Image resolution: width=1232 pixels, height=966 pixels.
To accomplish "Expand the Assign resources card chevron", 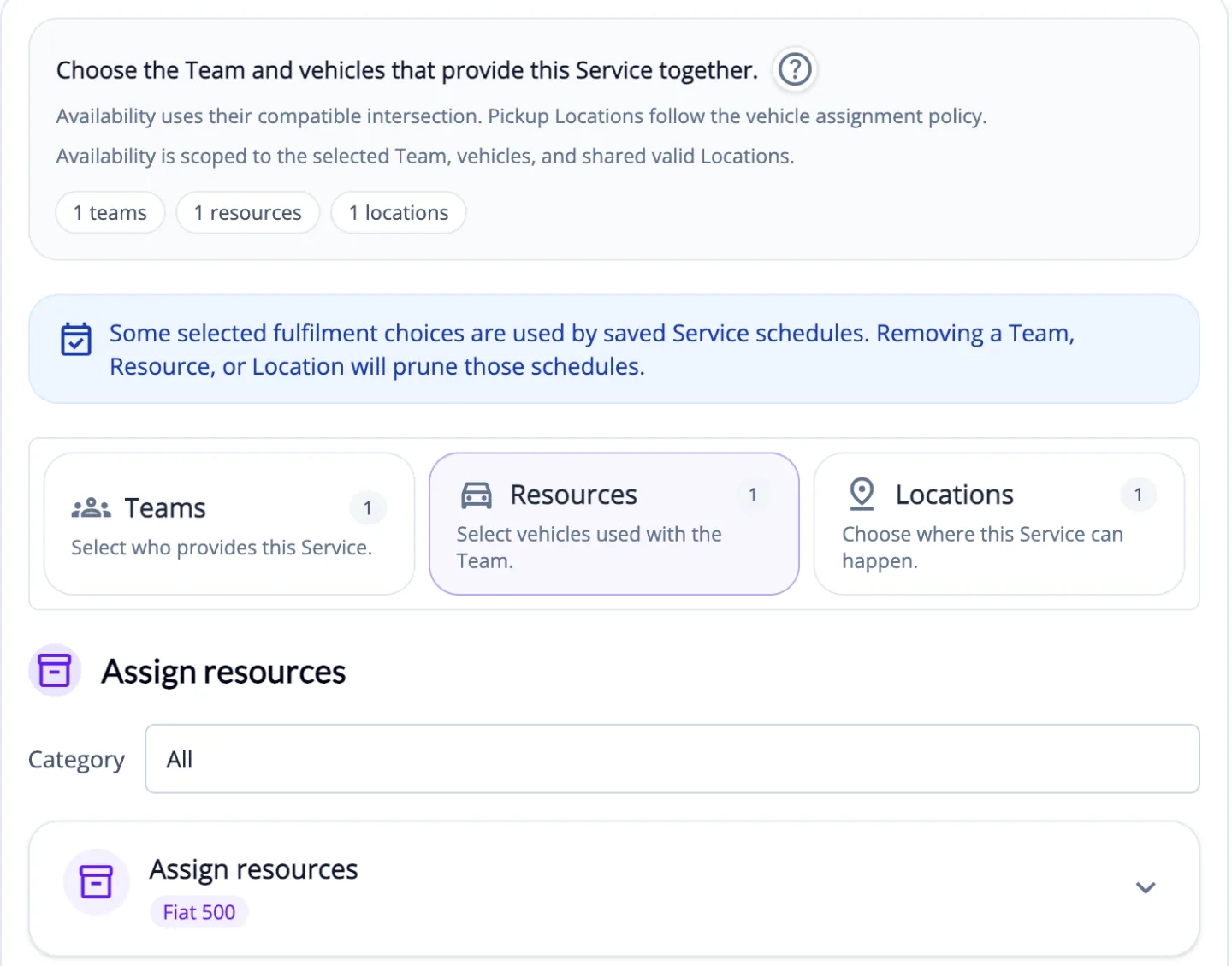I will click(x=1146, y=887).
